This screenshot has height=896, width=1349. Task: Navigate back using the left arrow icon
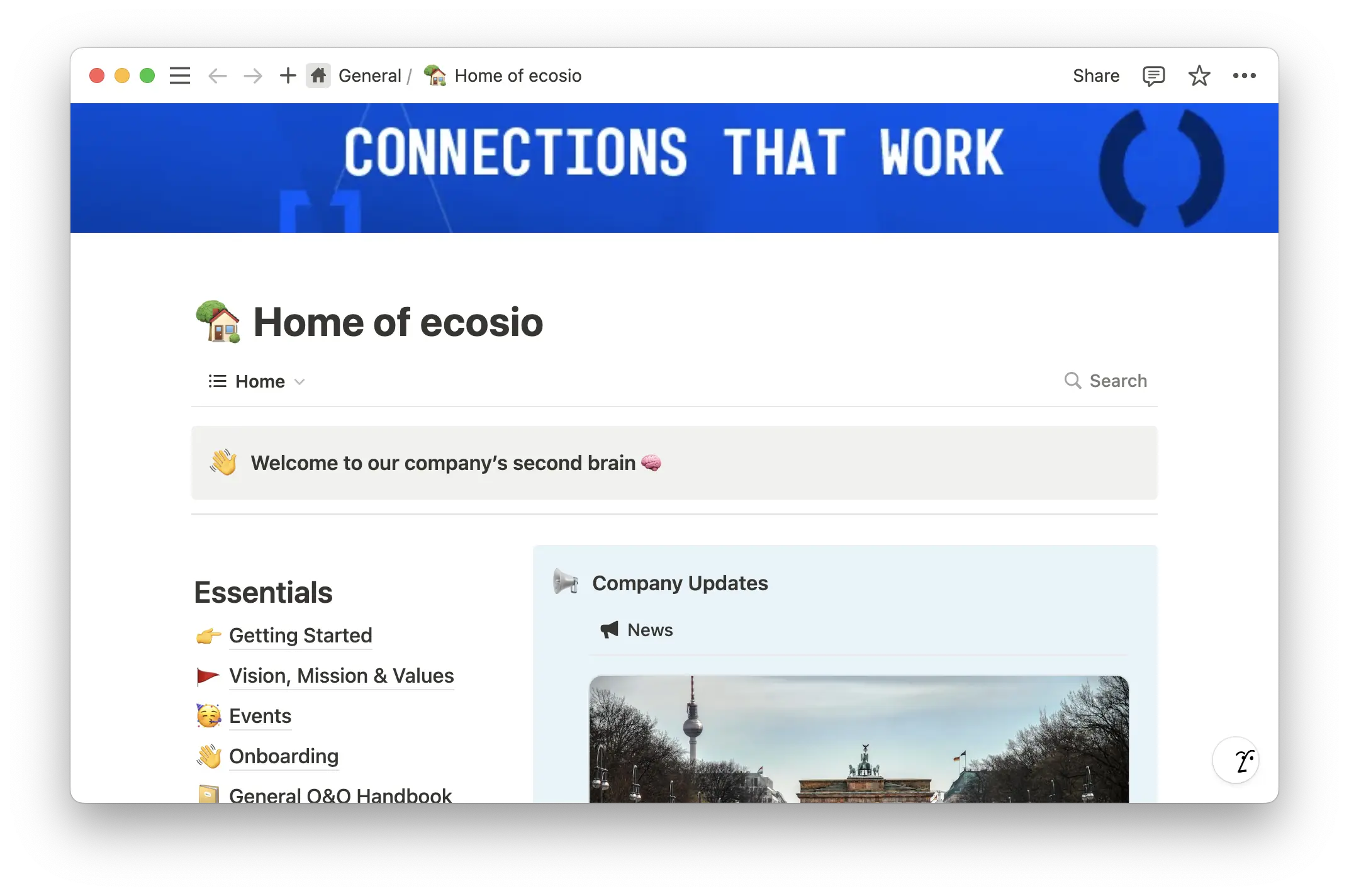[x=217, y=76]
